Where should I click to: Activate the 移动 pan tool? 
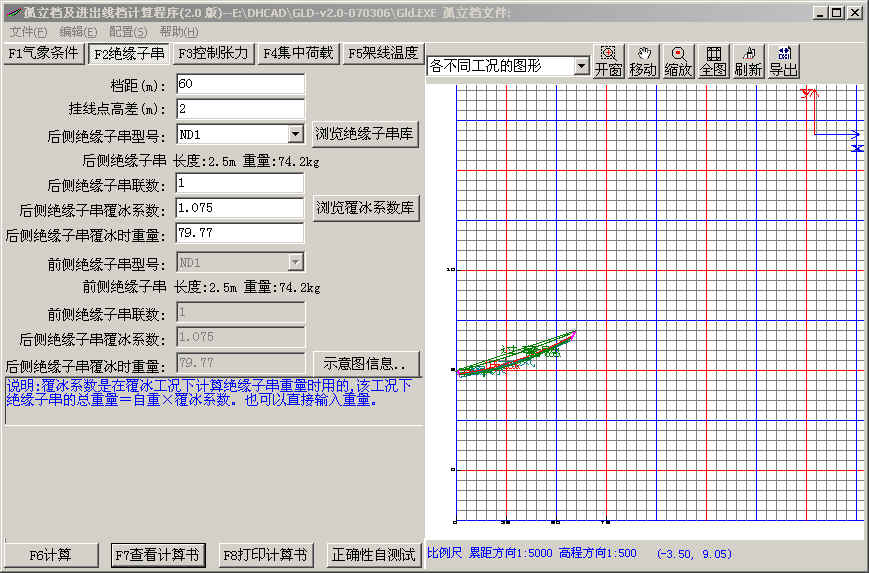point(643,62)
